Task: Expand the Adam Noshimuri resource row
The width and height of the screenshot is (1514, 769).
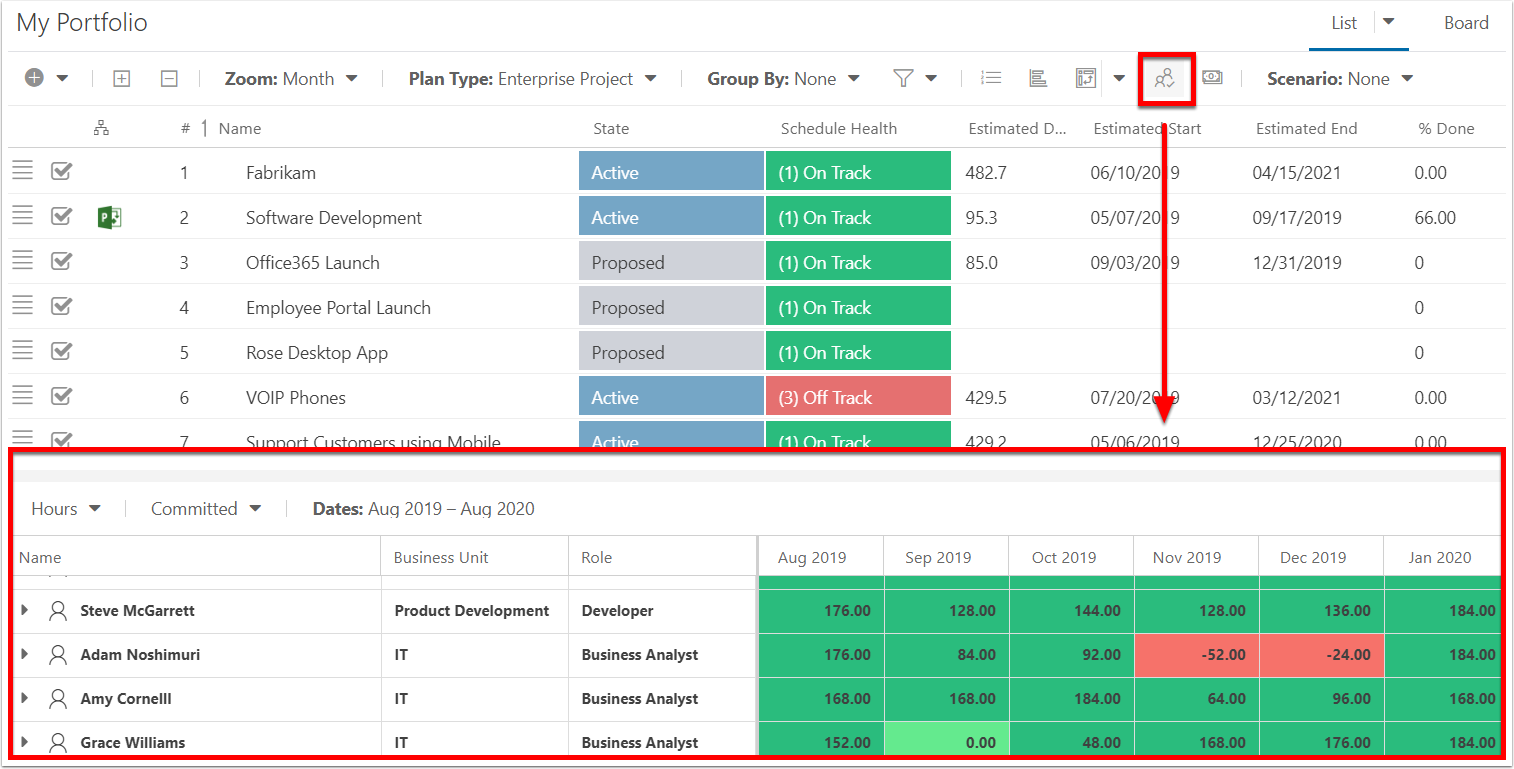Action: coord(25,654)
